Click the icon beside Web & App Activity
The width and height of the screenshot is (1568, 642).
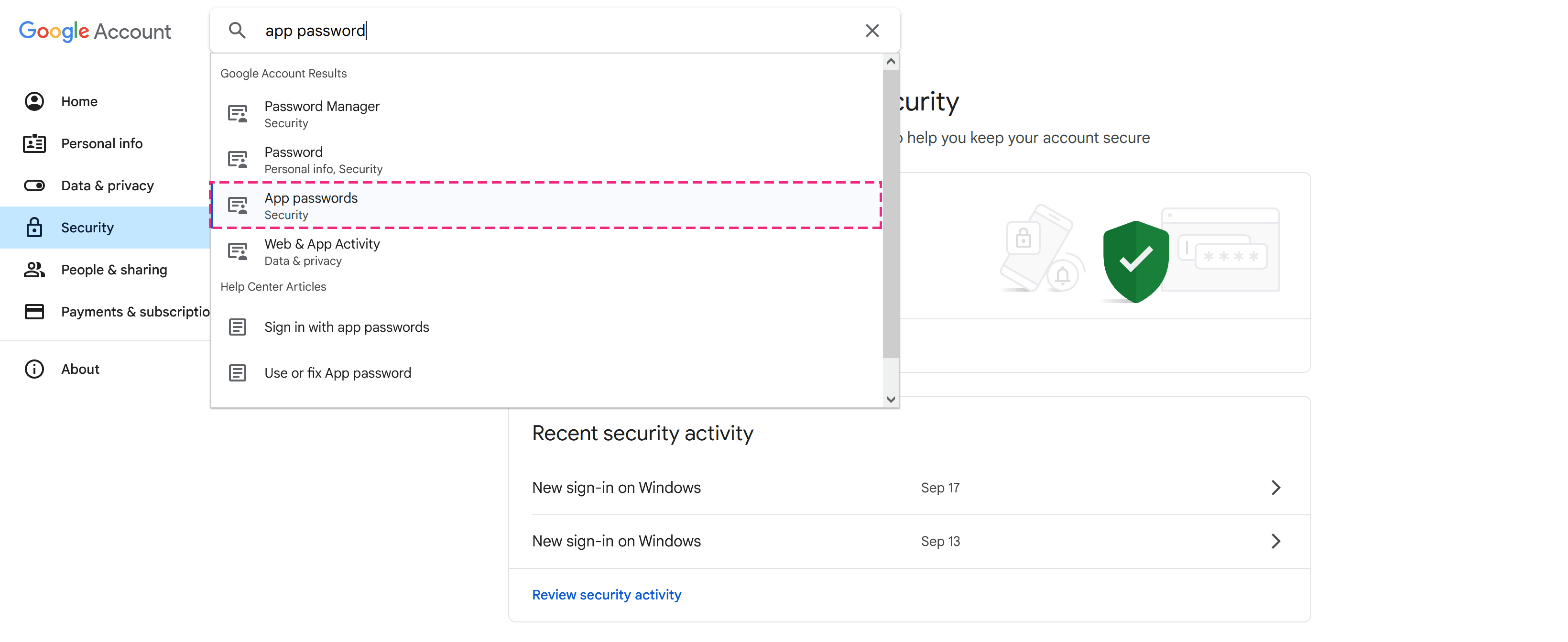(x=238, y=251)
